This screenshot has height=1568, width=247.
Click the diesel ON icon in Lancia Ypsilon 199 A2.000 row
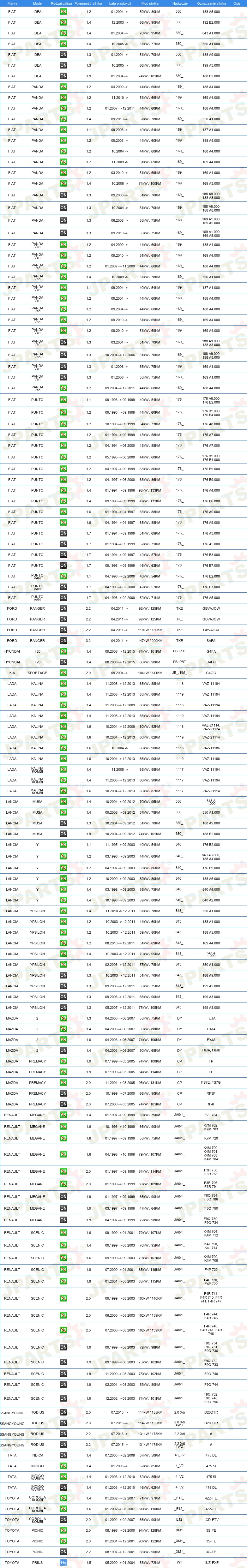point(63,986)
